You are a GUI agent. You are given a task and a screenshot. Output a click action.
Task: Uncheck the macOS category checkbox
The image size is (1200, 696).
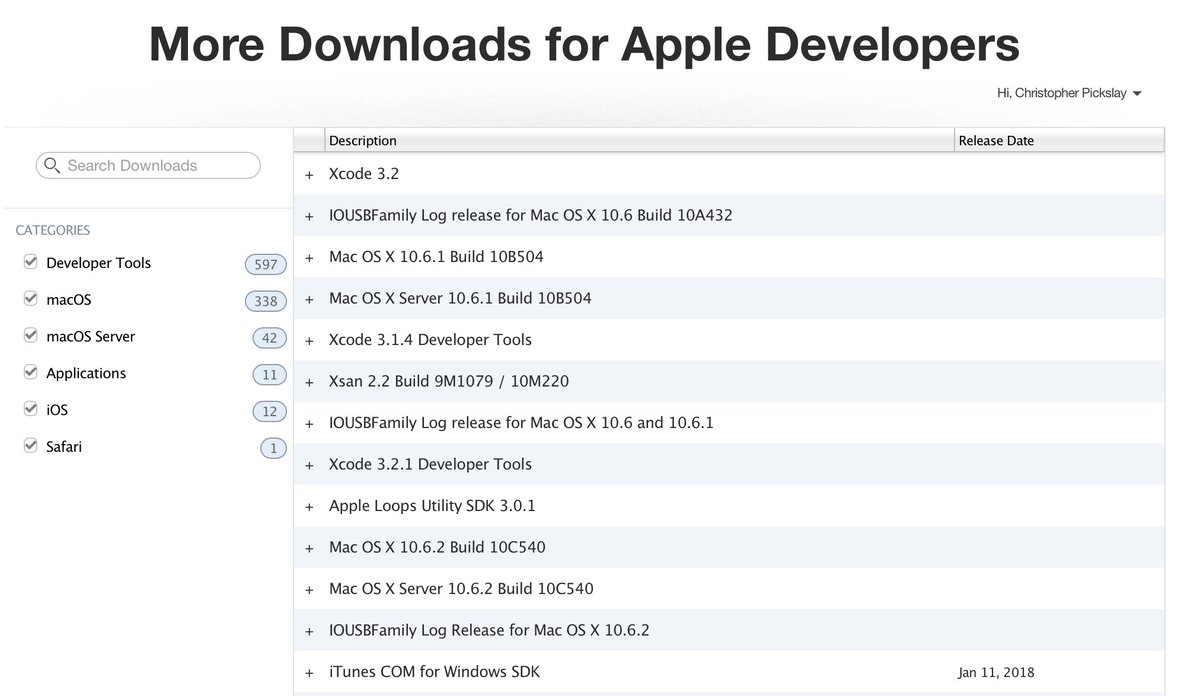coord(30,299)
